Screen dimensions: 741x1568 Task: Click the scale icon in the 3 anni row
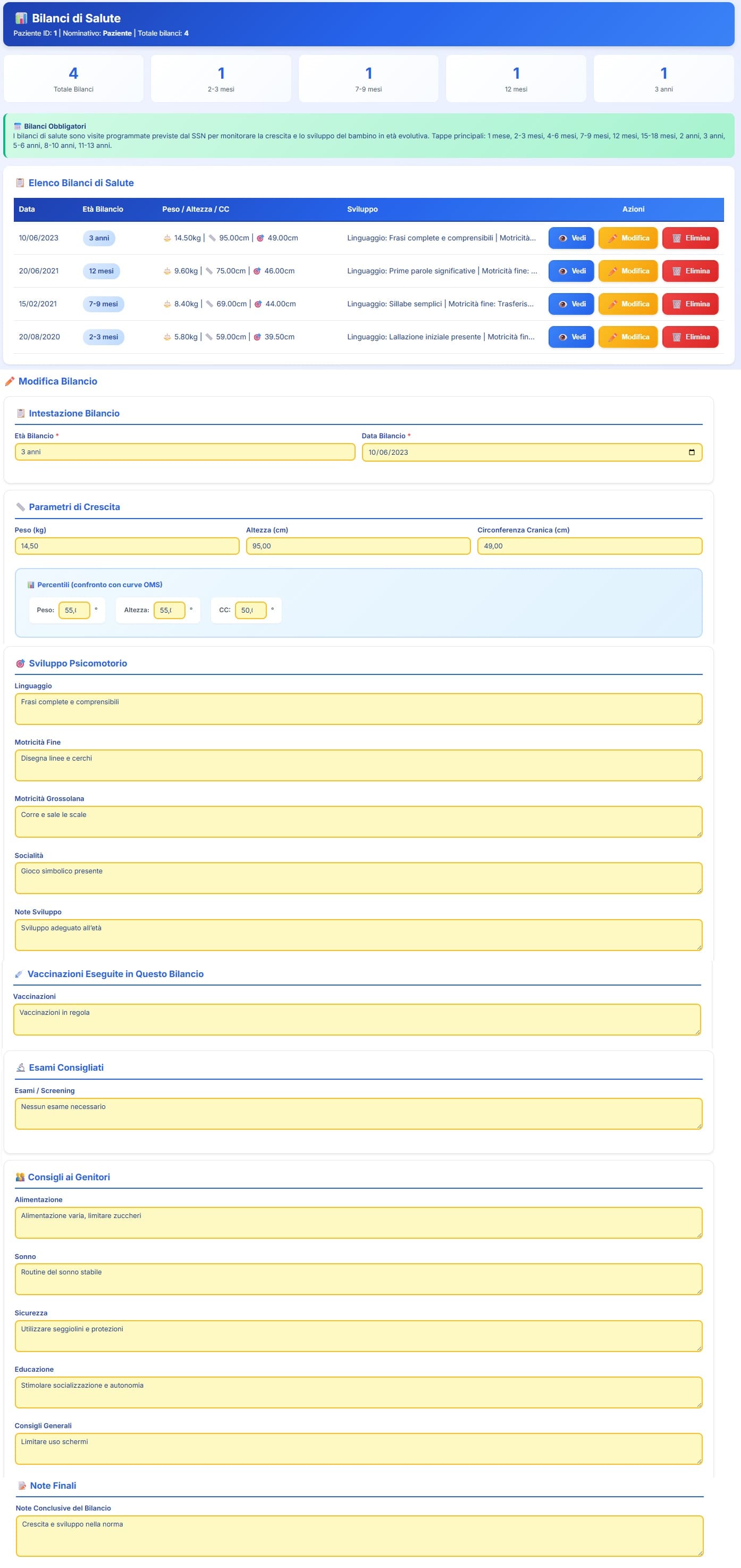(x=167, y=239)
